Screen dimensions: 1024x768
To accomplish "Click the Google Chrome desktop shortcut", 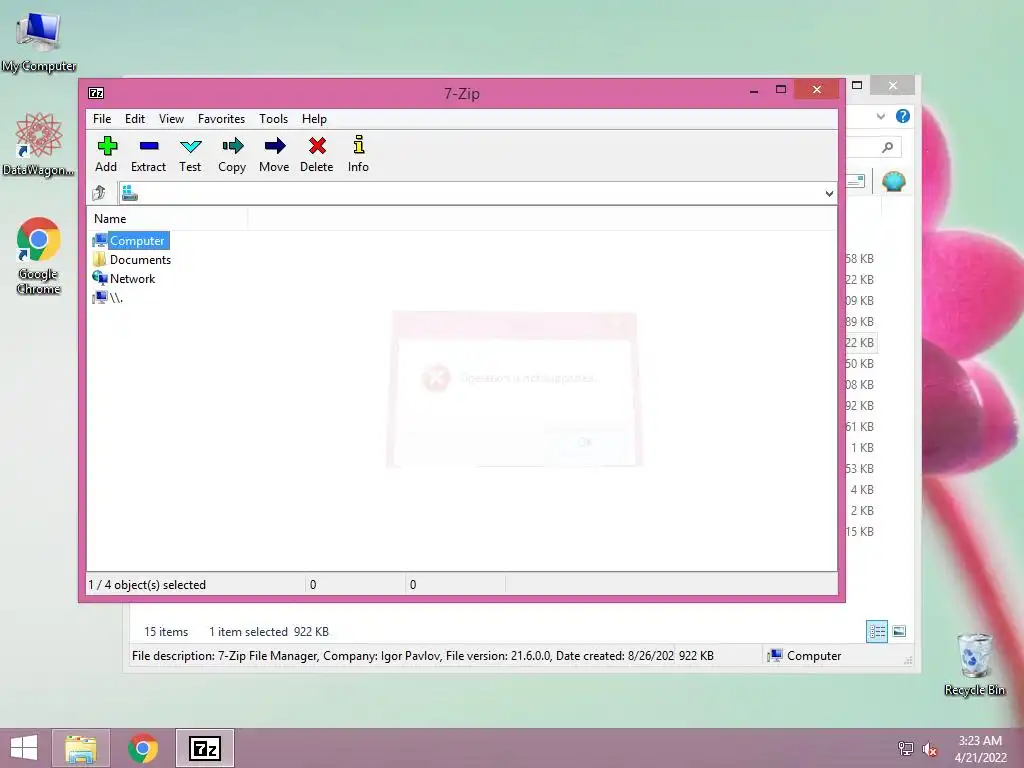I will pyautogui.click(x=39, y=256).
